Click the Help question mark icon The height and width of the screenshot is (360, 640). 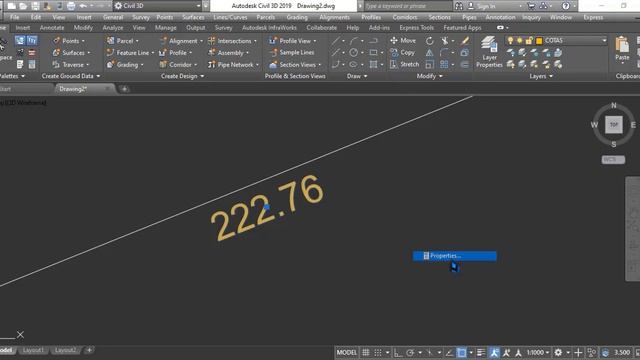(566, 6)
